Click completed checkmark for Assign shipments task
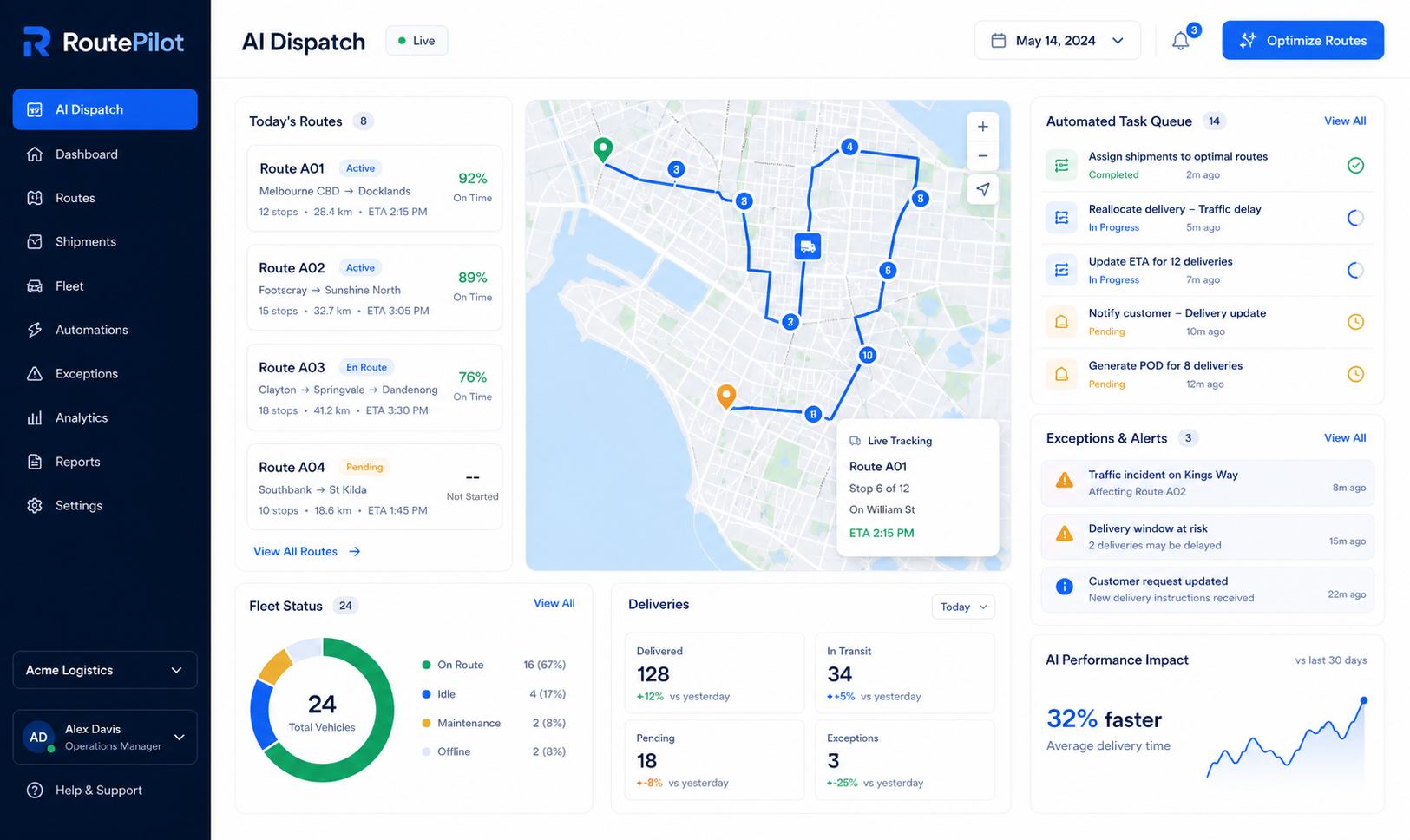Screen dimensions: 1410x840 [1355, 165]
